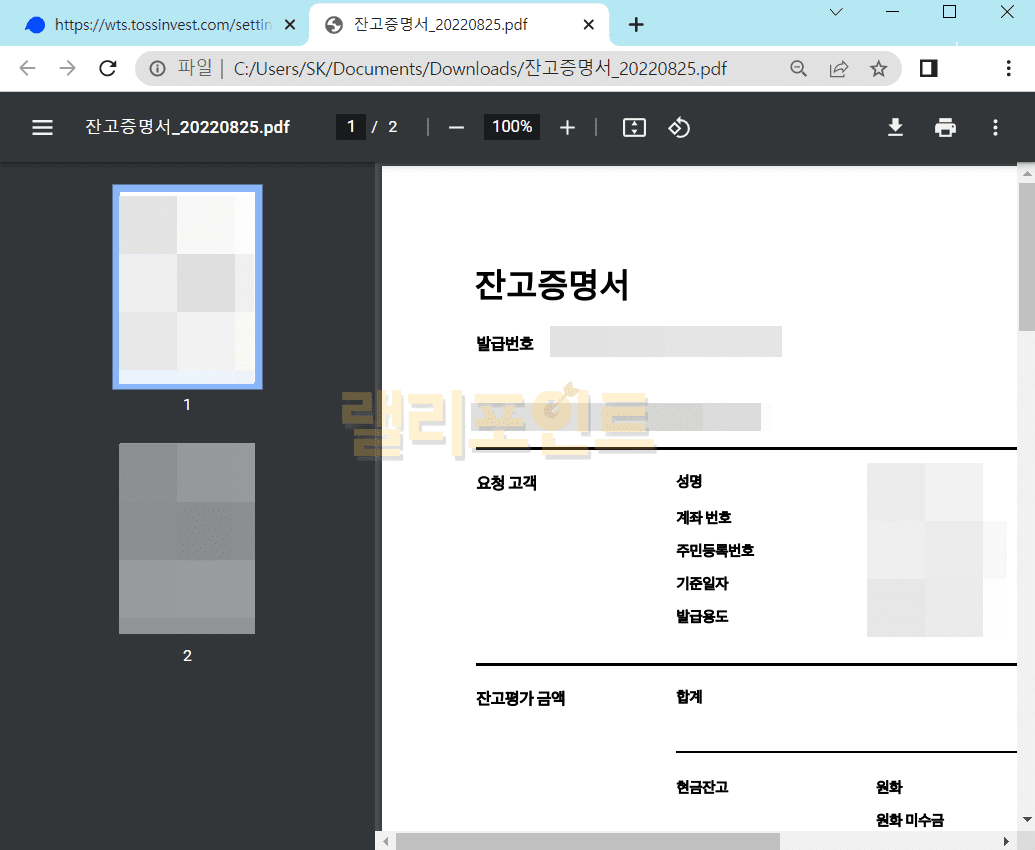Download the PDF file

(x=895, y=128)
